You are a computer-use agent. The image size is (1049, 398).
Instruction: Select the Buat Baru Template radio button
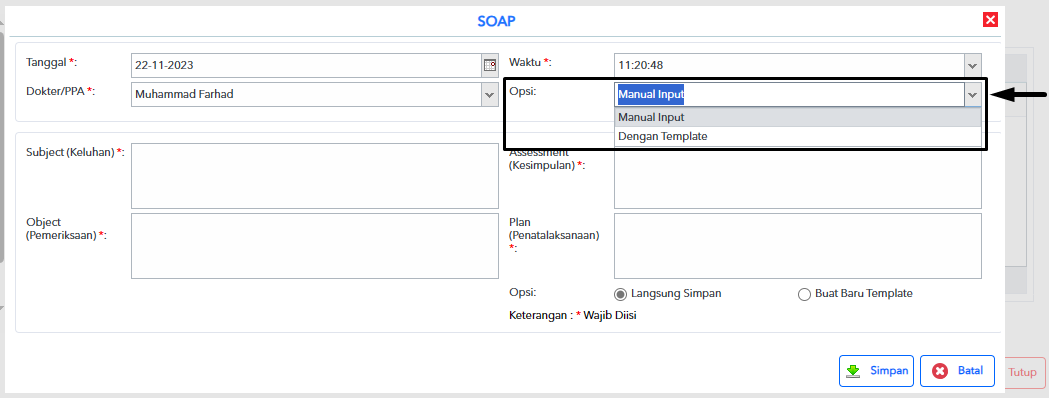coord(805,294)
